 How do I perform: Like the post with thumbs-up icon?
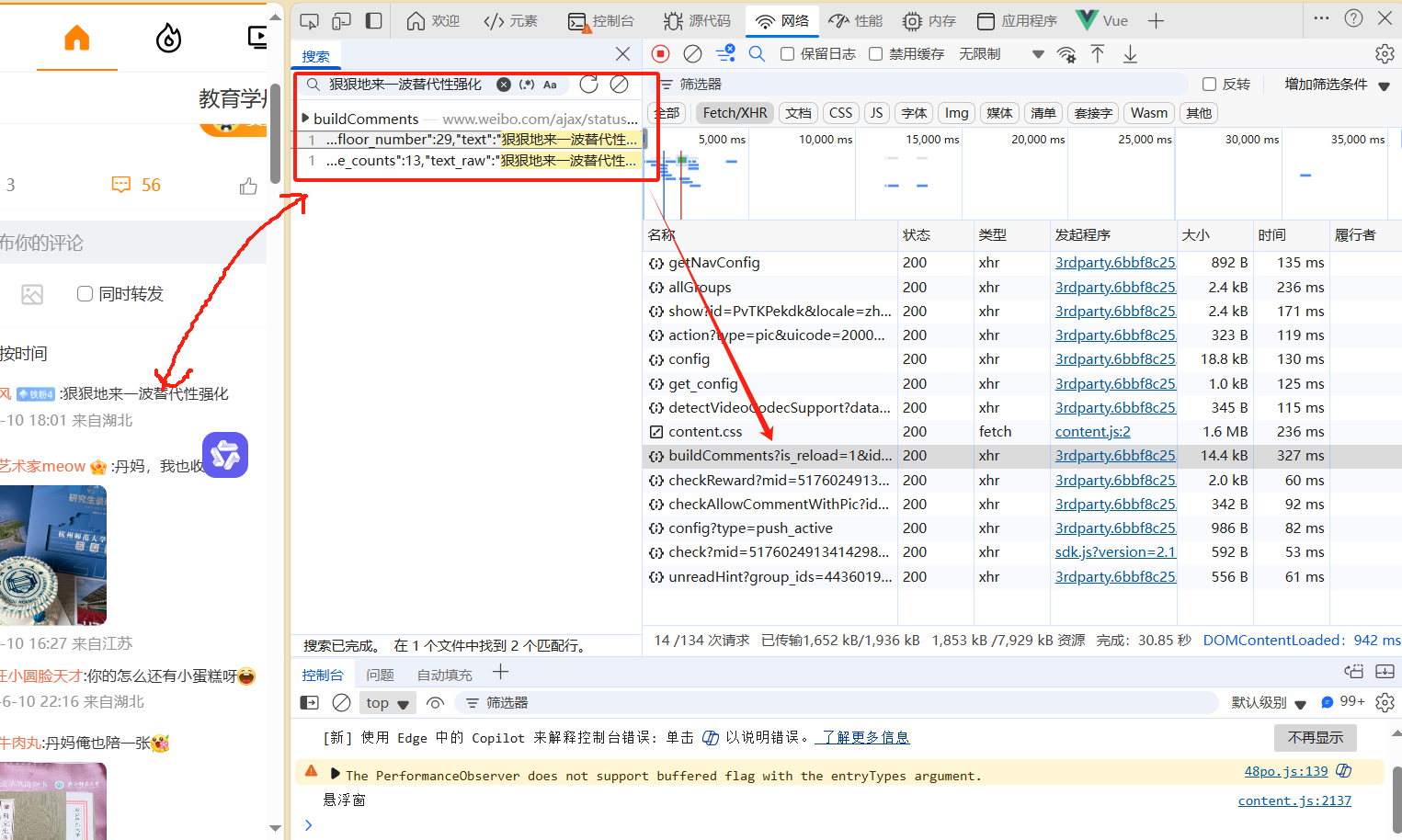coord(248,187)
